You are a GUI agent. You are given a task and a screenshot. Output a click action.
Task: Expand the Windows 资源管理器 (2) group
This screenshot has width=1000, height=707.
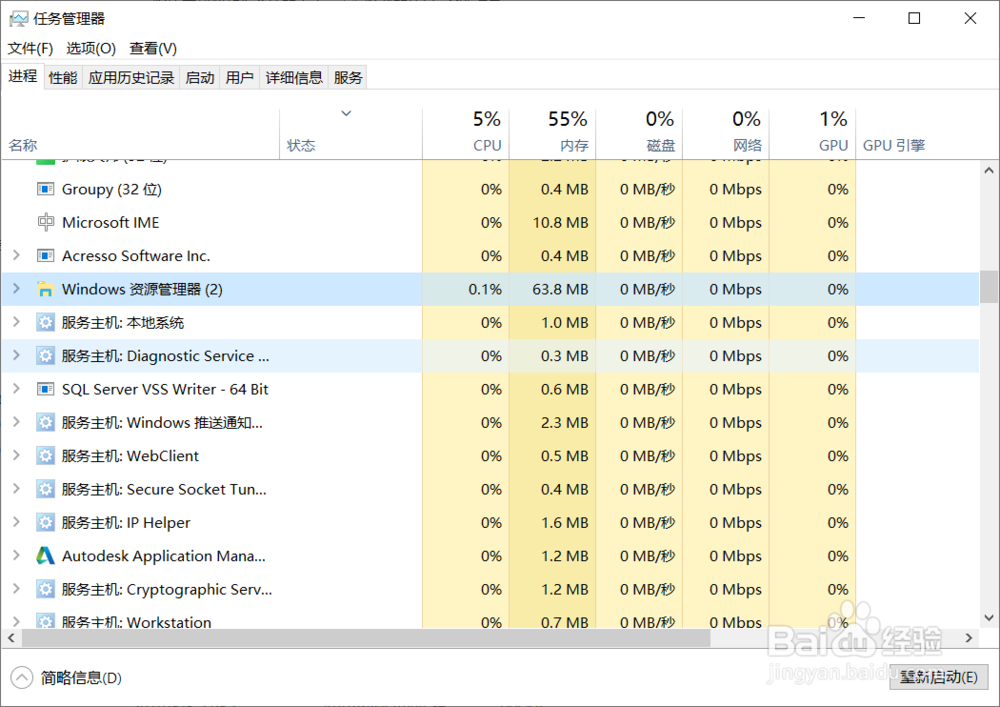tap(17, 289)
